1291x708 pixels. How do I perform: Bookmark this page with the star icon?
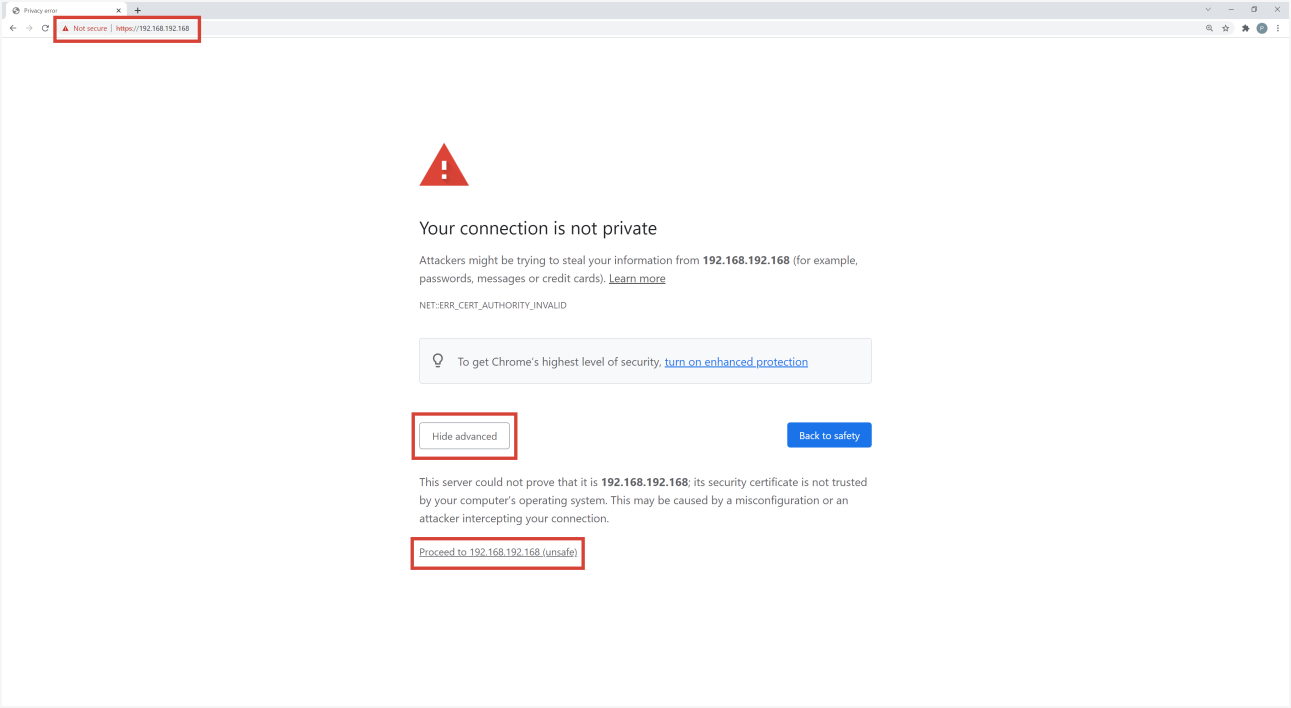pos(1226,28)
